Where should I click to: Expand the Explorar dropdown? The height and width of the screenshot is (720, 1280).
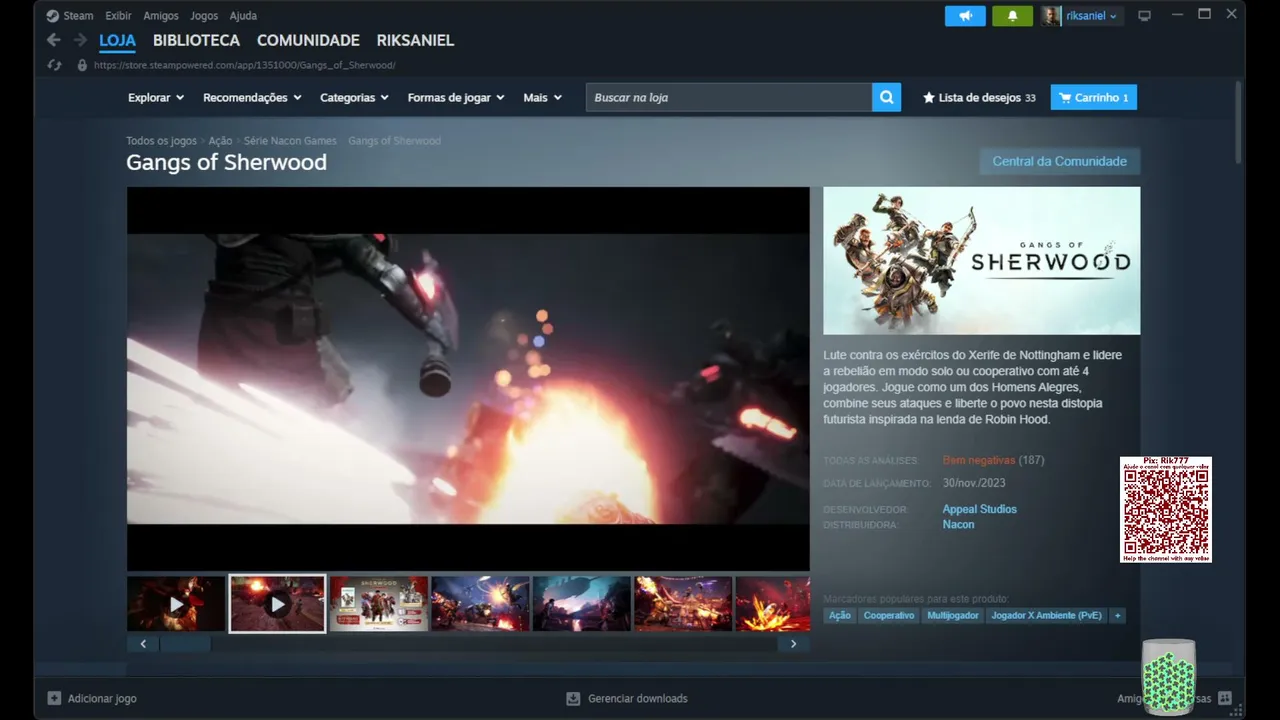click(x=156, y=98)
